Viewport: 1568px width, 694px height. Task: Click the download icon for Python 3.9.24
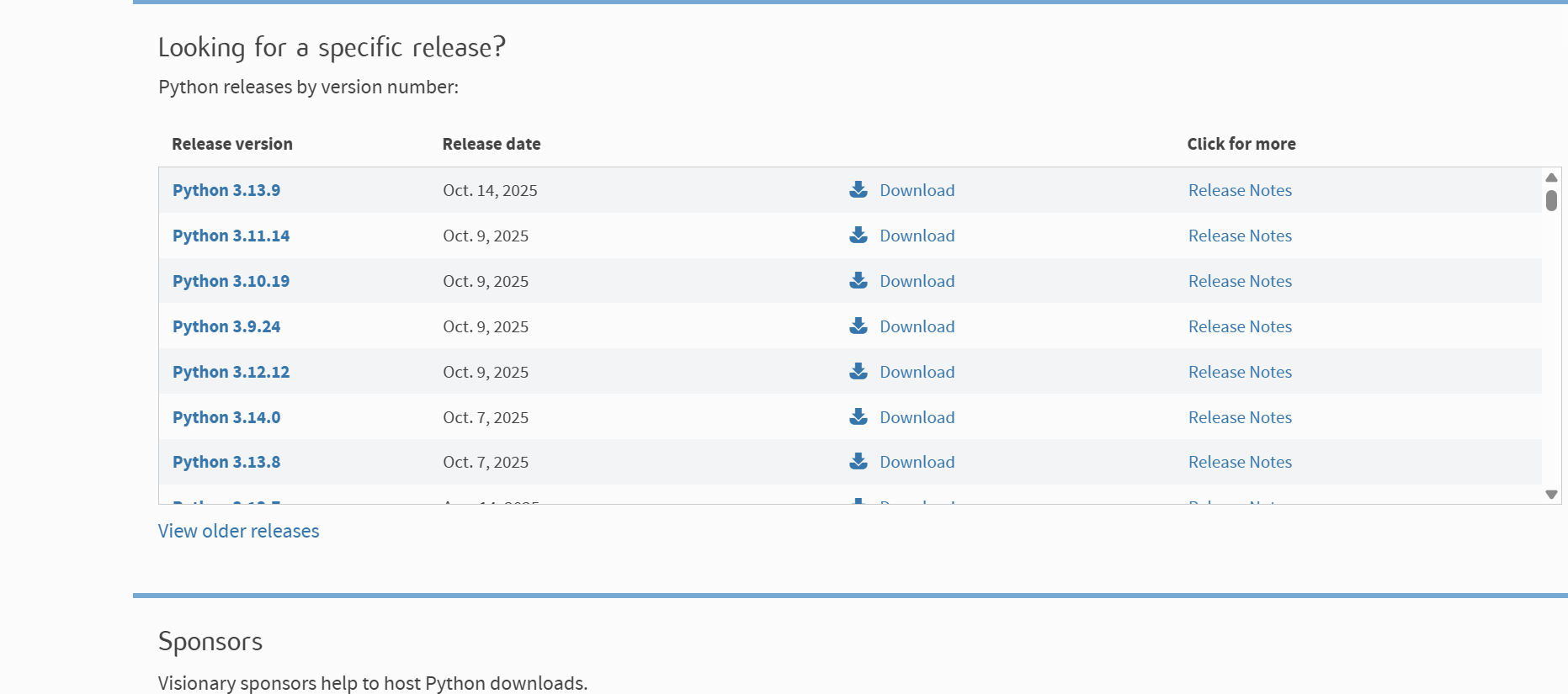(x=858, y=326)
